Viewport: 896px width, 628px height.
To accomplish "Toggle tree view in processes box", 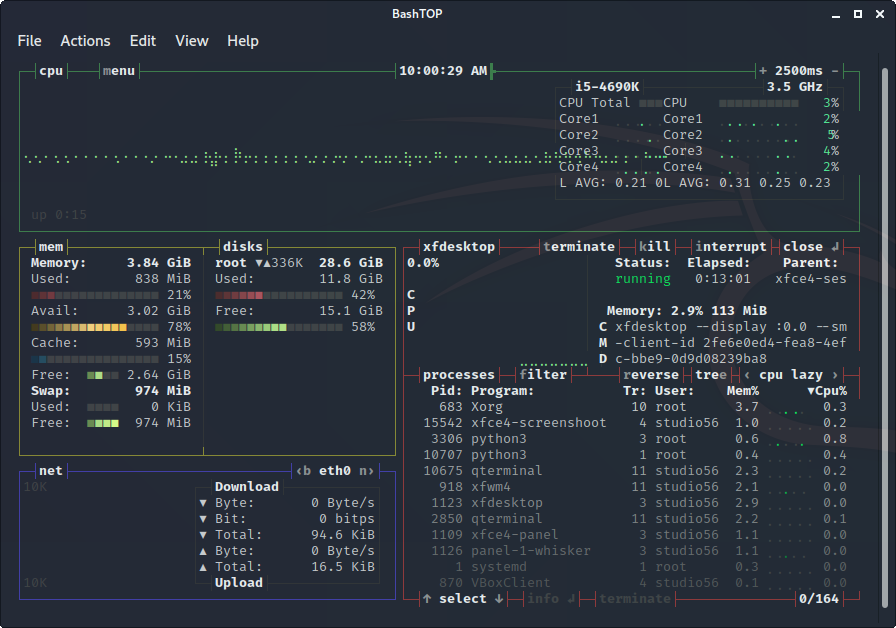I will (x=711, y=375).
